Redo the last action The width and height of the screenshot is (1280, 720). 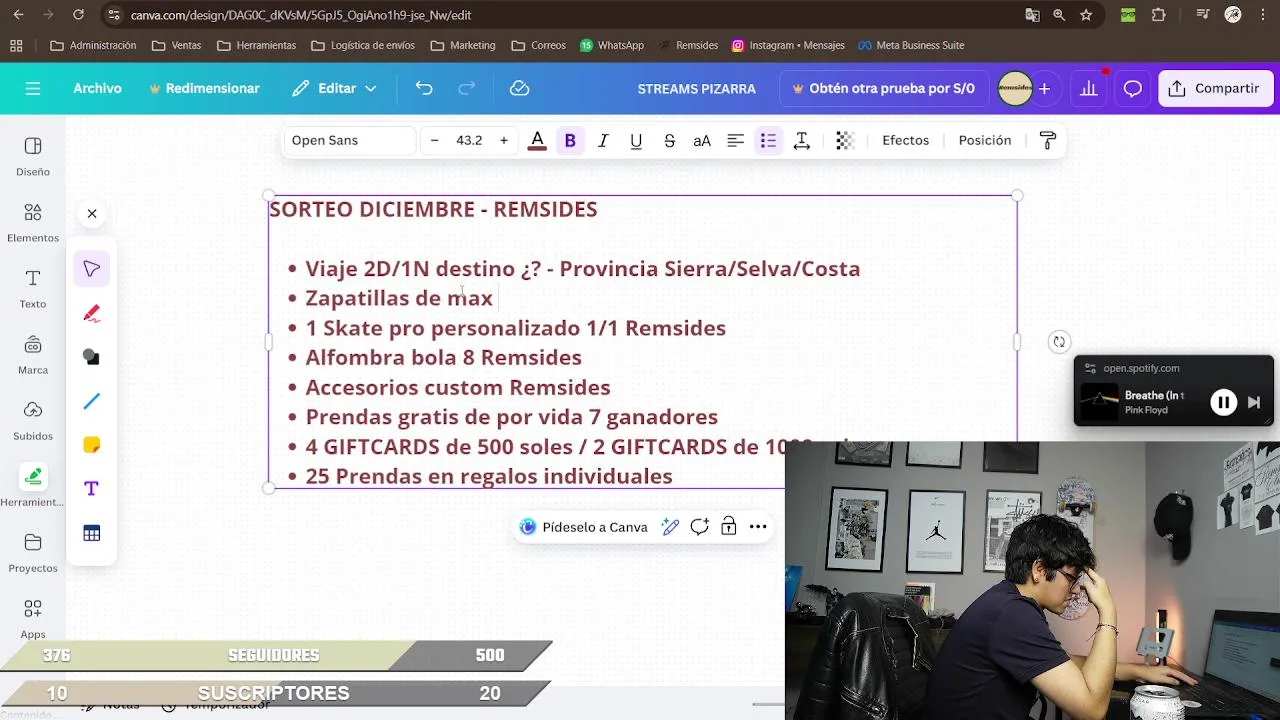[466, 88]
